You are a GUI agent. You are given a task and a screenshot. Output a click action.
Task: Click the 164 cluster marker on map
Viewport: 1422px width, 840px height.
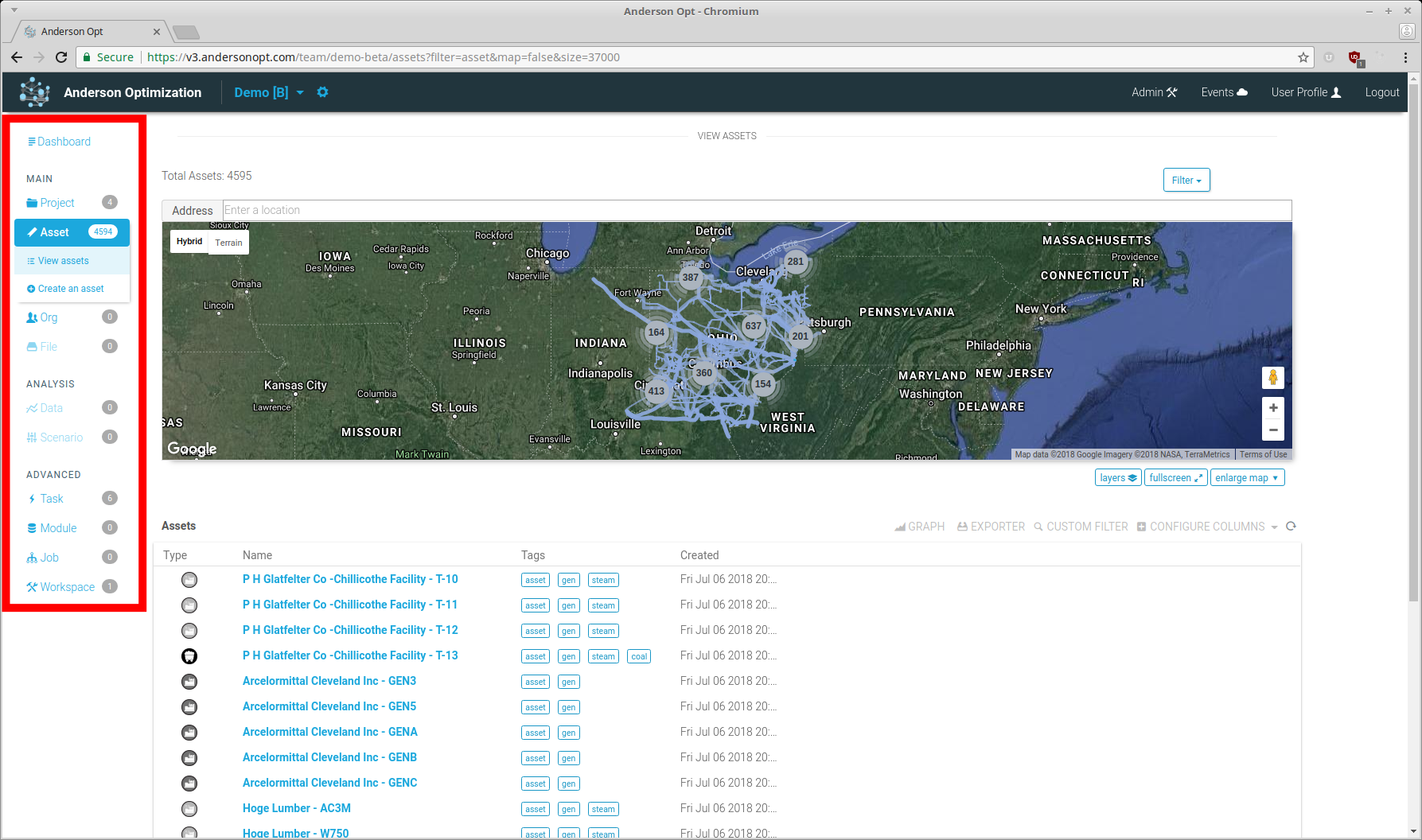coord(656,332)
